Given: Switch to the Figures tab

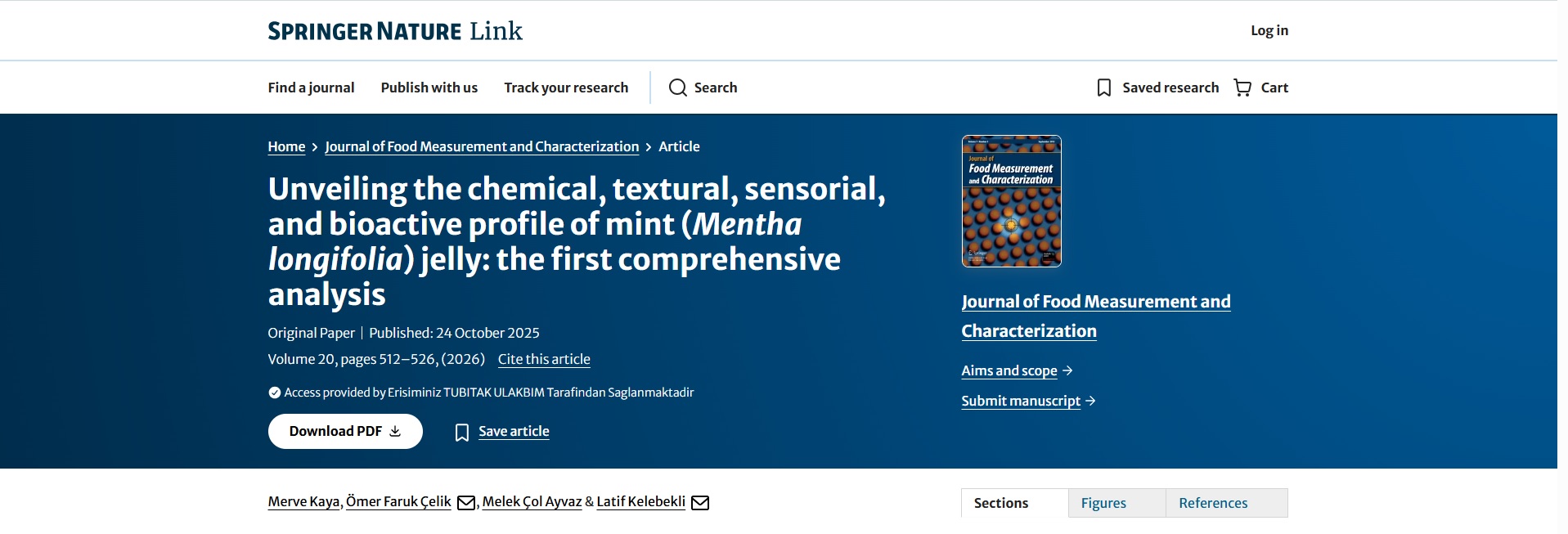Looking at the screenshot, I should pyautogui.click(x=1103, y=503).
